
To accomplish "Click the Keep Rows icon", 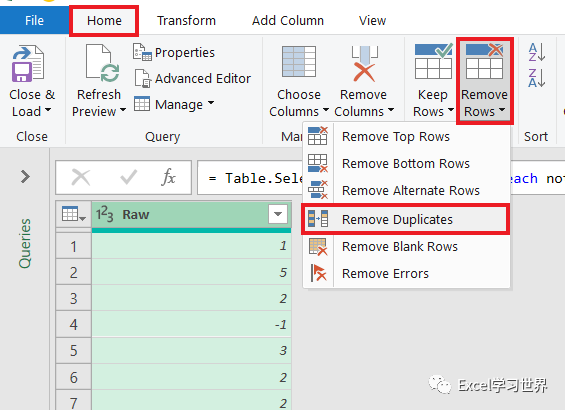I will 433,61.
